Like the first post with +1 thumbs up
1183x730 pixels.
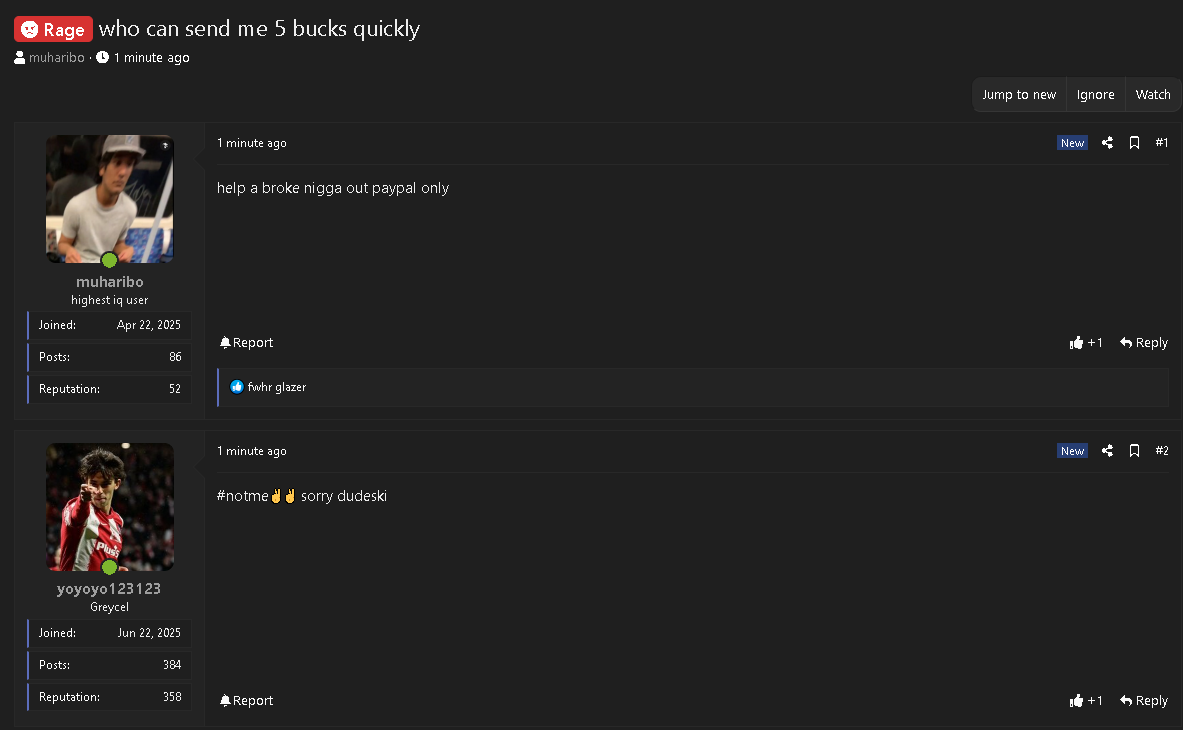click(x=1086, y=342)
